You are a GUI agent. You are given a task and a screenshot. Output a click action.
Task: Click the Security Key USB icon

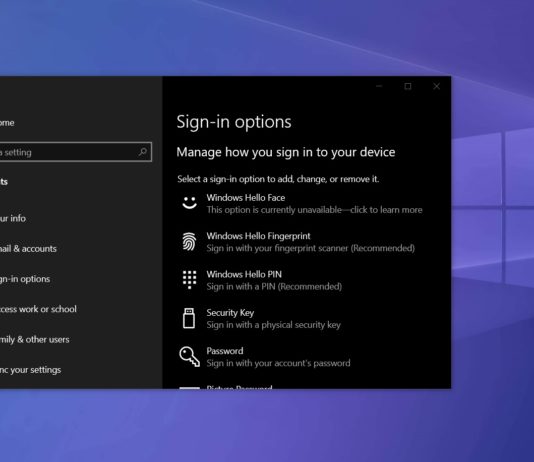click(x=189, y=318)
